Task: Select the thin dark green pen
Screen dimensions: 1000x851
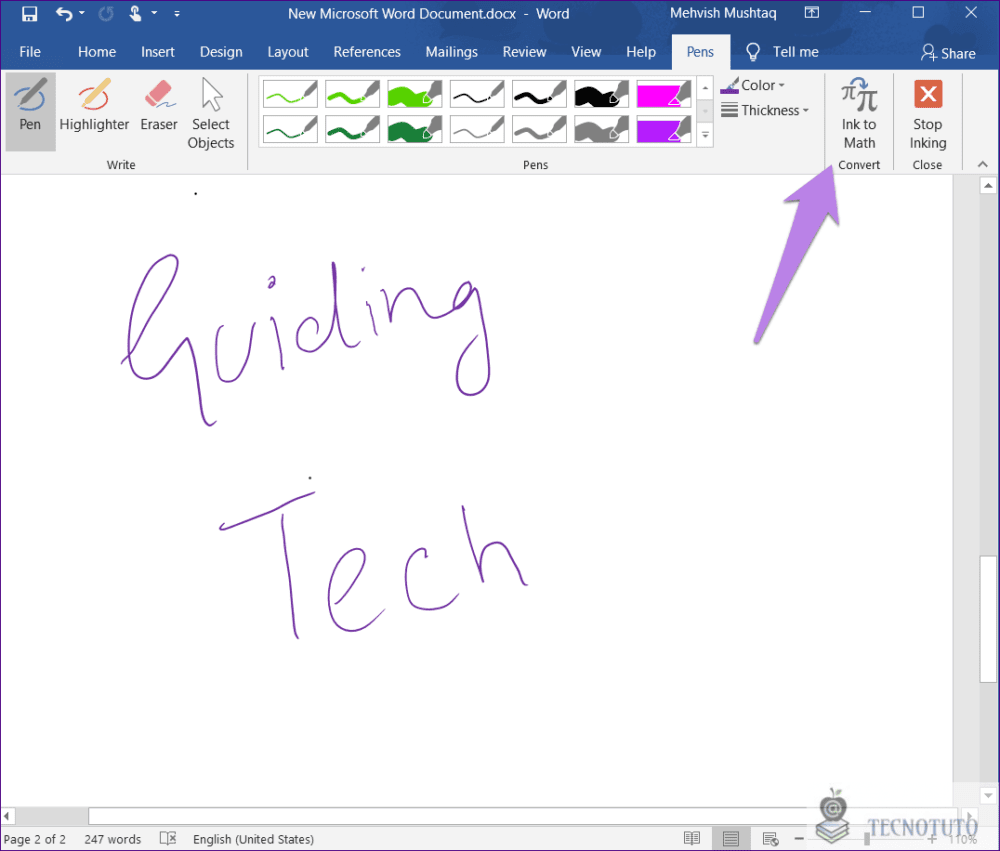Action: coord(290,130)
